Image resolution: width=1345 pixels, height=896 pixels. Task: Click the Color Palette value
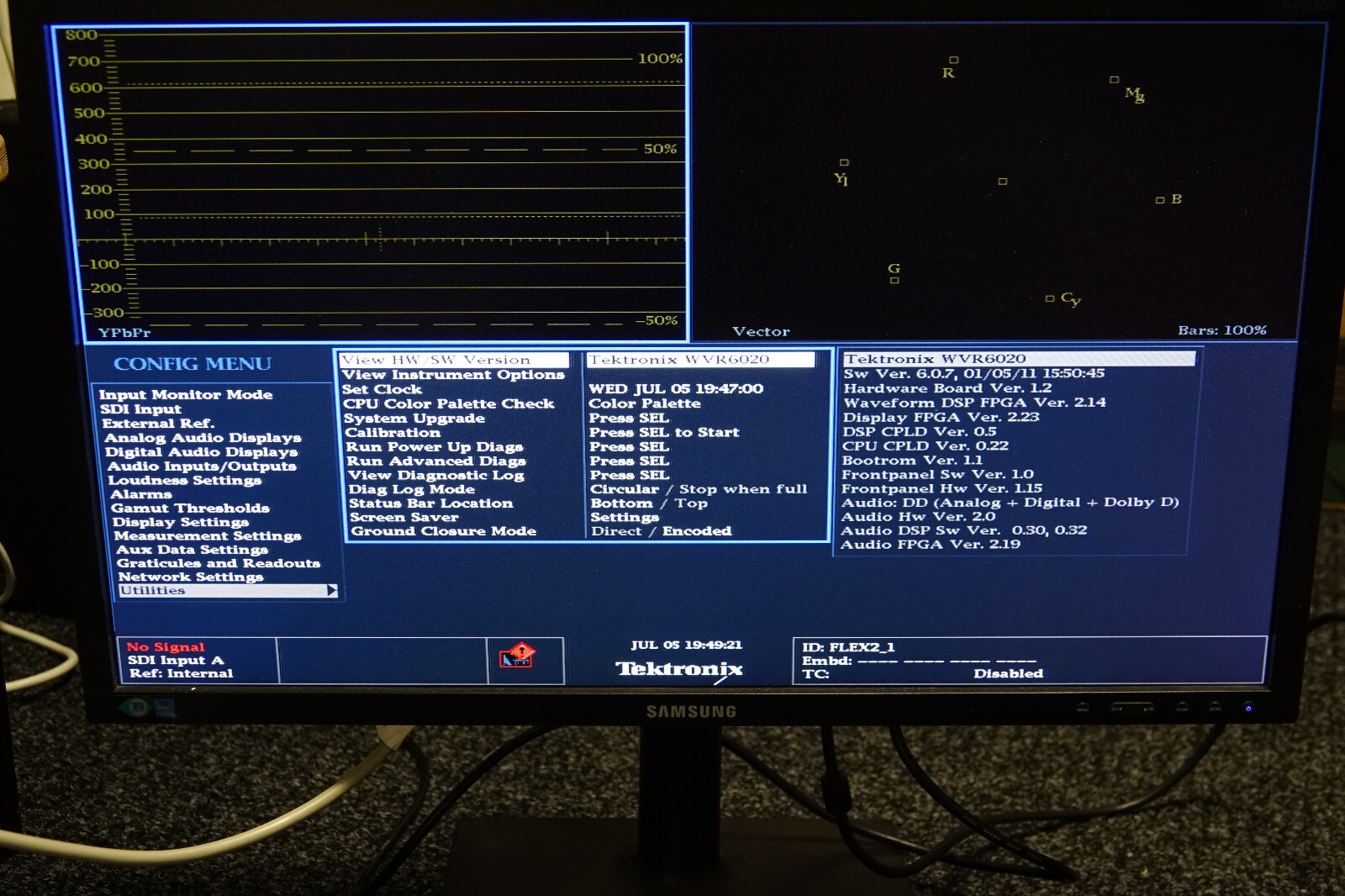(x=645, y=403)
